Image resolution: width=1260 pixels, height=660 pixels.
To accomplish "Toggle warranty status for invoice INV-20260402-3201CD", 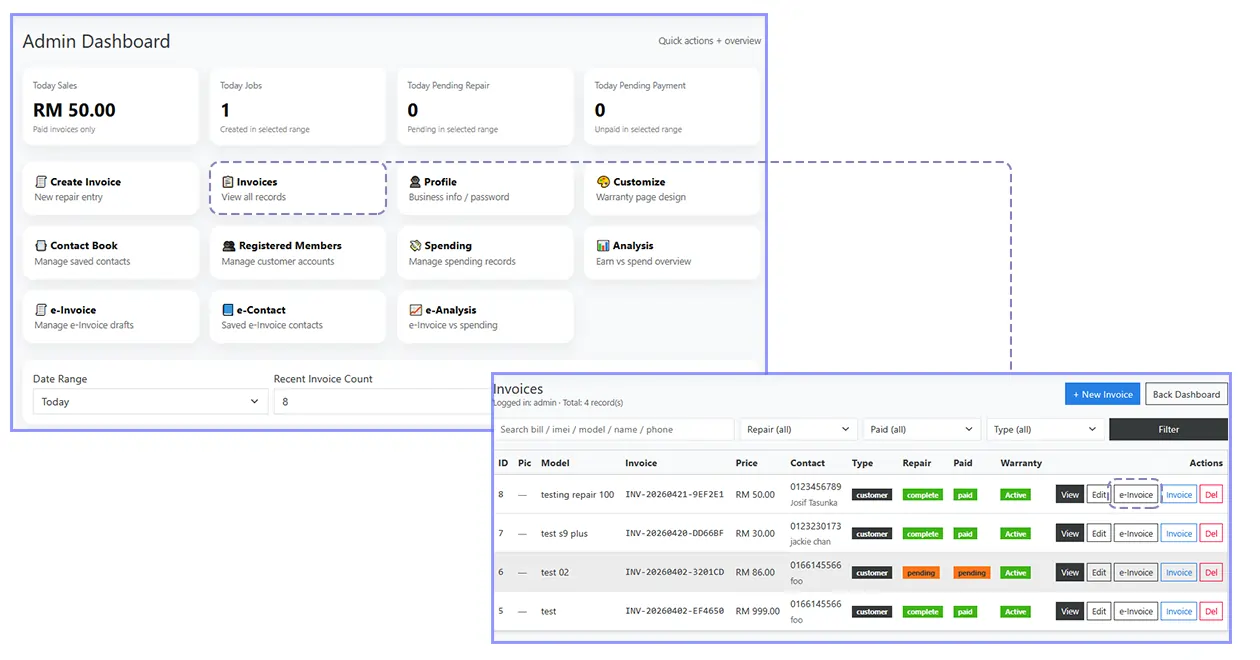I will click(x=1015, y=572).
